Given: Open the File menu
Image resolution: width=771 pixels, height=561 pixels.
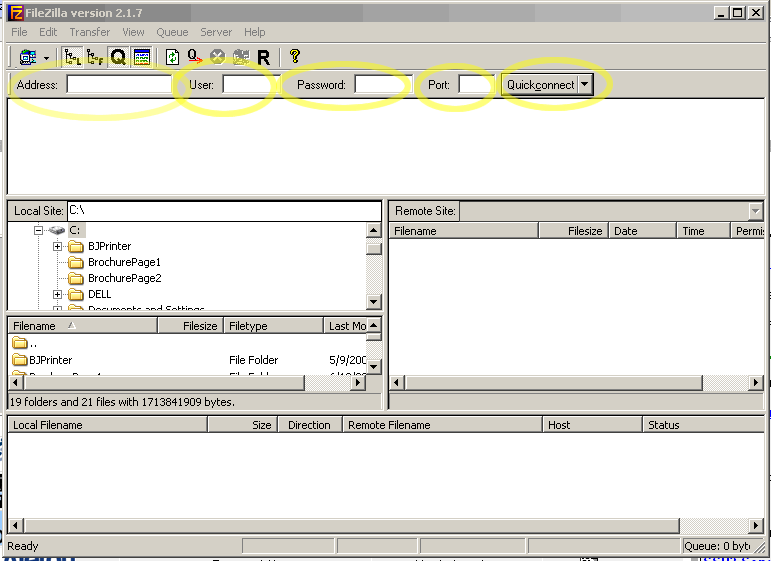Looking at the screenshot, I should [x=19, y=32].
